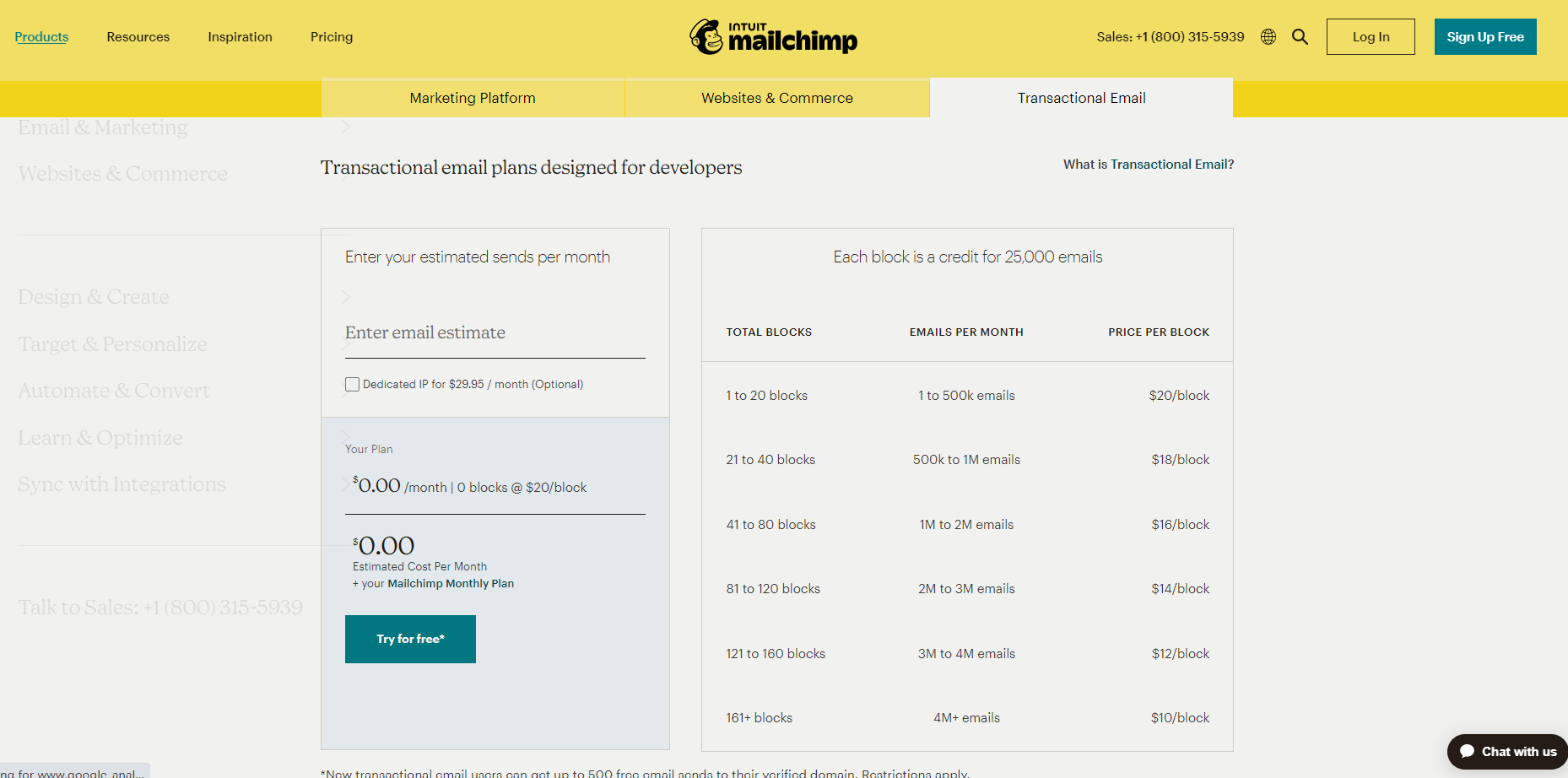Click the Sign Up Free button
1568x778 pixels.
(x=1484, y=36)
